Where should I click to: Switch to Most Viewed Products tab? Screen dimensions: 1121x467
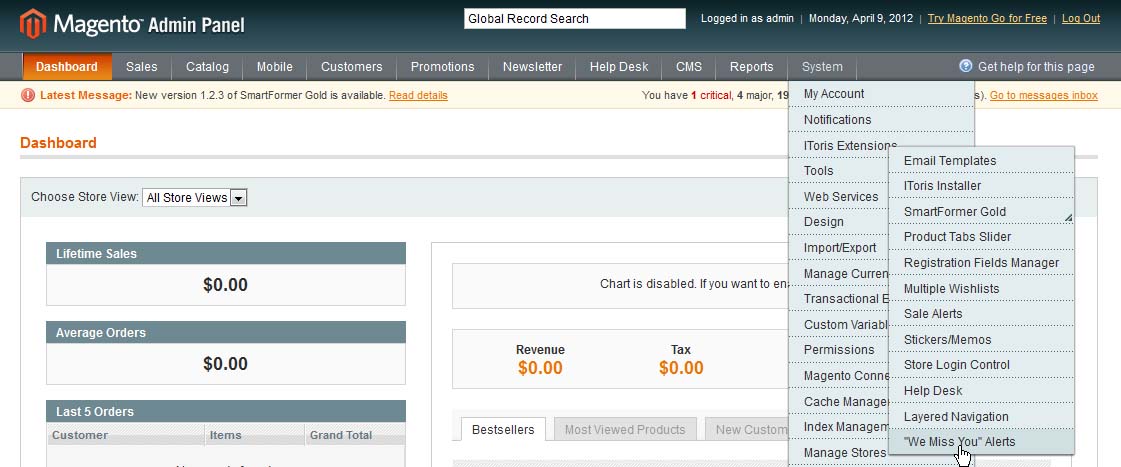click(x=625, y=430)
